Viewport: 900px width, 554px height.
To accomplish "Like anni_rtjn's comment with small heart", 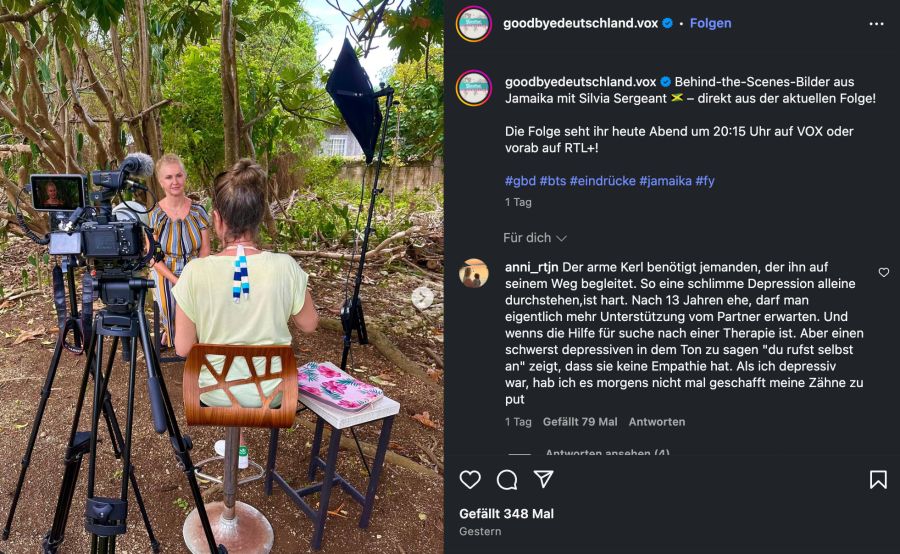I will (883, 272).
